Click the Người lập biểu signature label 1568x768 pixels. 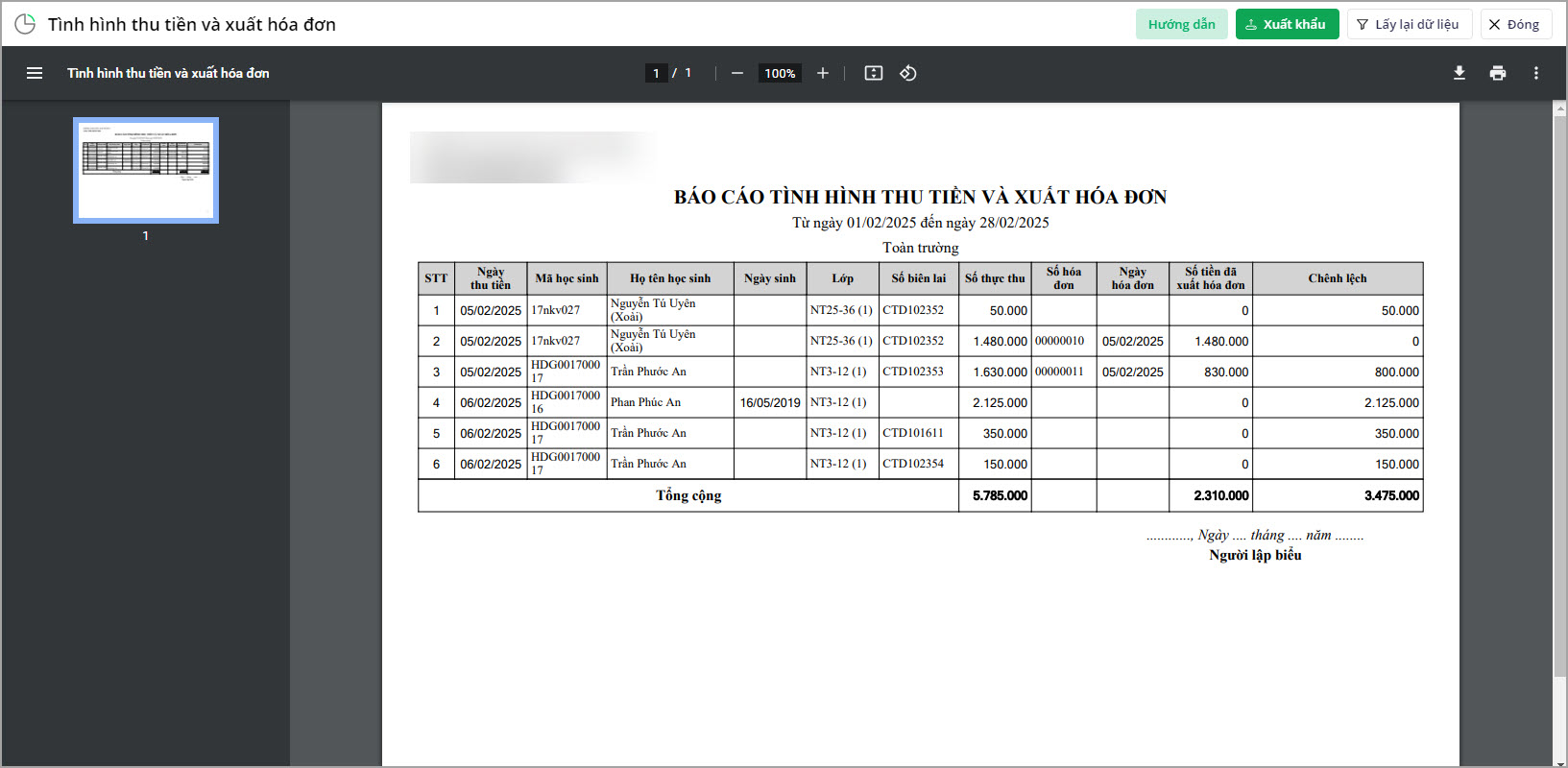click(1255, 555)
